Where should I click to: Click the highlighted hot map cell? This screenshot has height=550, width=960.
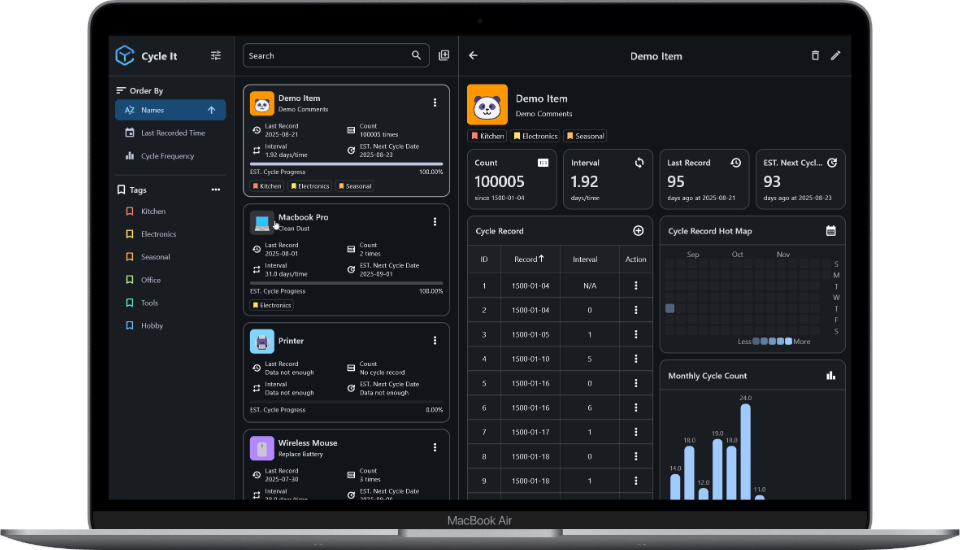(x=670, y=309)
